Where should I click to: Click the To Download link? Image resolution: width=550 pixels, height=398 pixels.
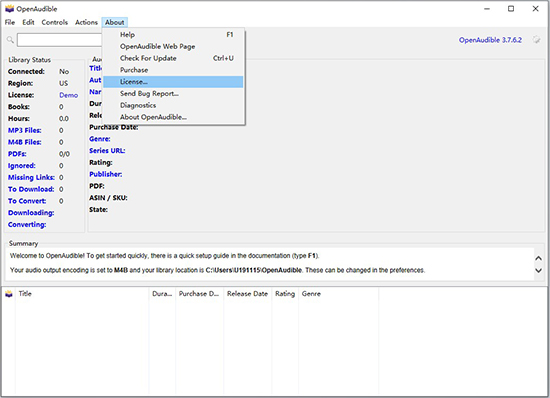(x=31, y=189)
